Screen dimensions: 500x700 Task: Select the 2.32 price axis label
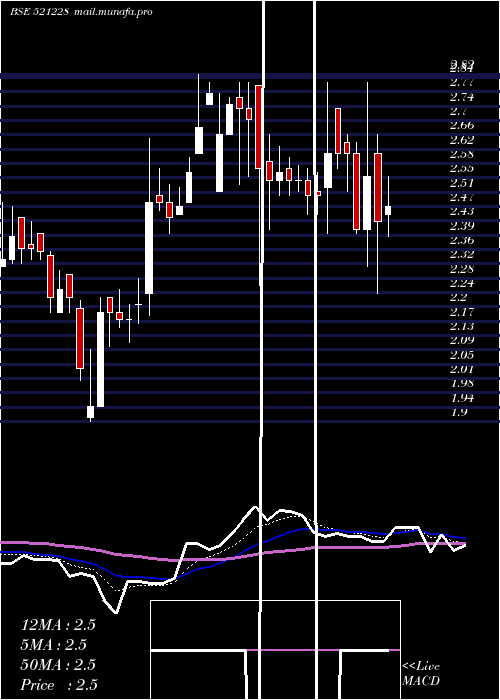[x=462, y=254]
